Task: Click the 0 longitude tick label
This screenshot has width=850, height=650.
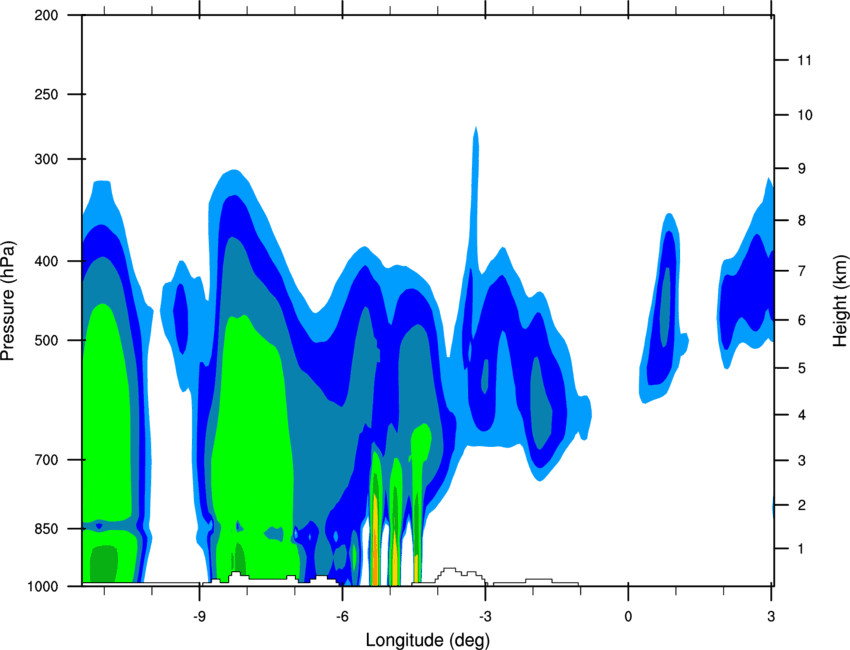Action: pos(628,616)
